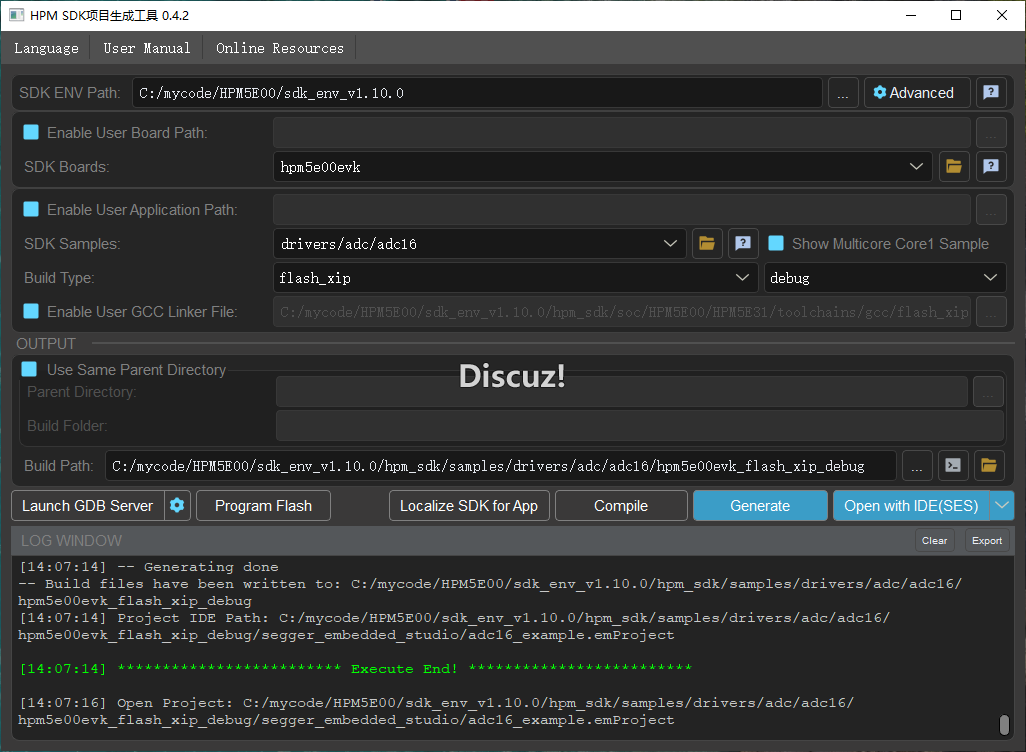This screenshot has height=752, width=1026.
Task: Click the Generate button
Action: click(760, 506)
